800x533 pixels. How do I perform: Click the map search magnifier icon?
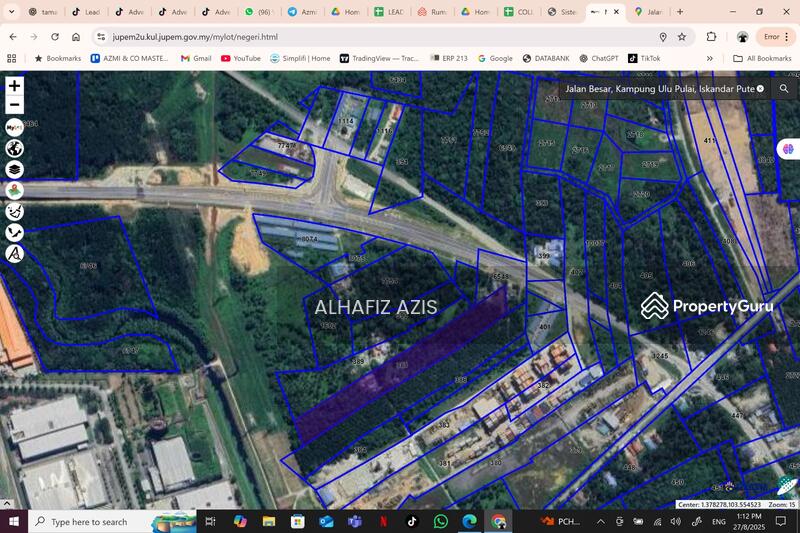coord(784,89)
